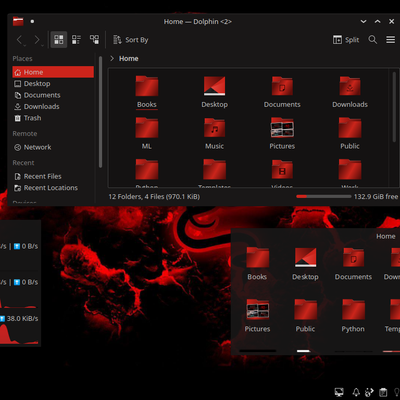Select Home in Places sidebar

click(53, 72)
